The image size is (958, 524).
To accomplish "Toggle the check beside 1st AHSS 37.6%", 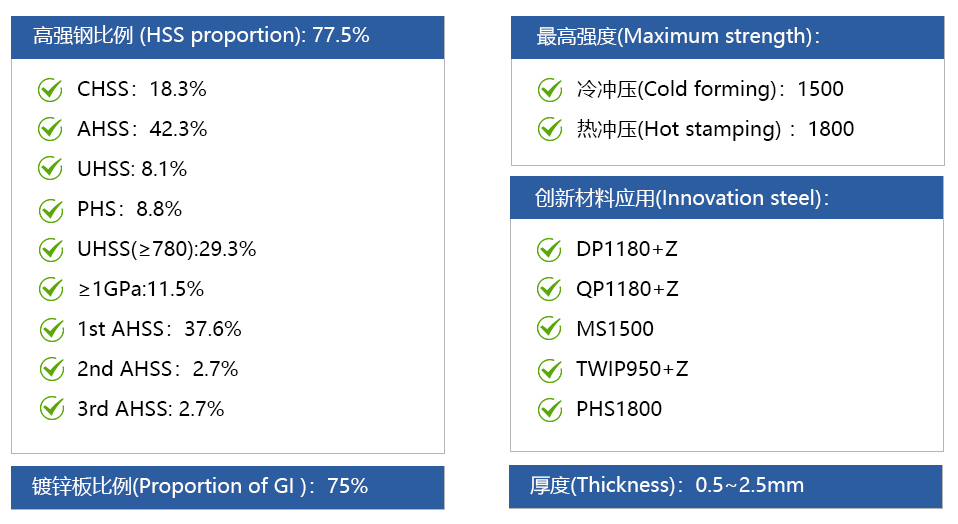I will click(51, 330).
